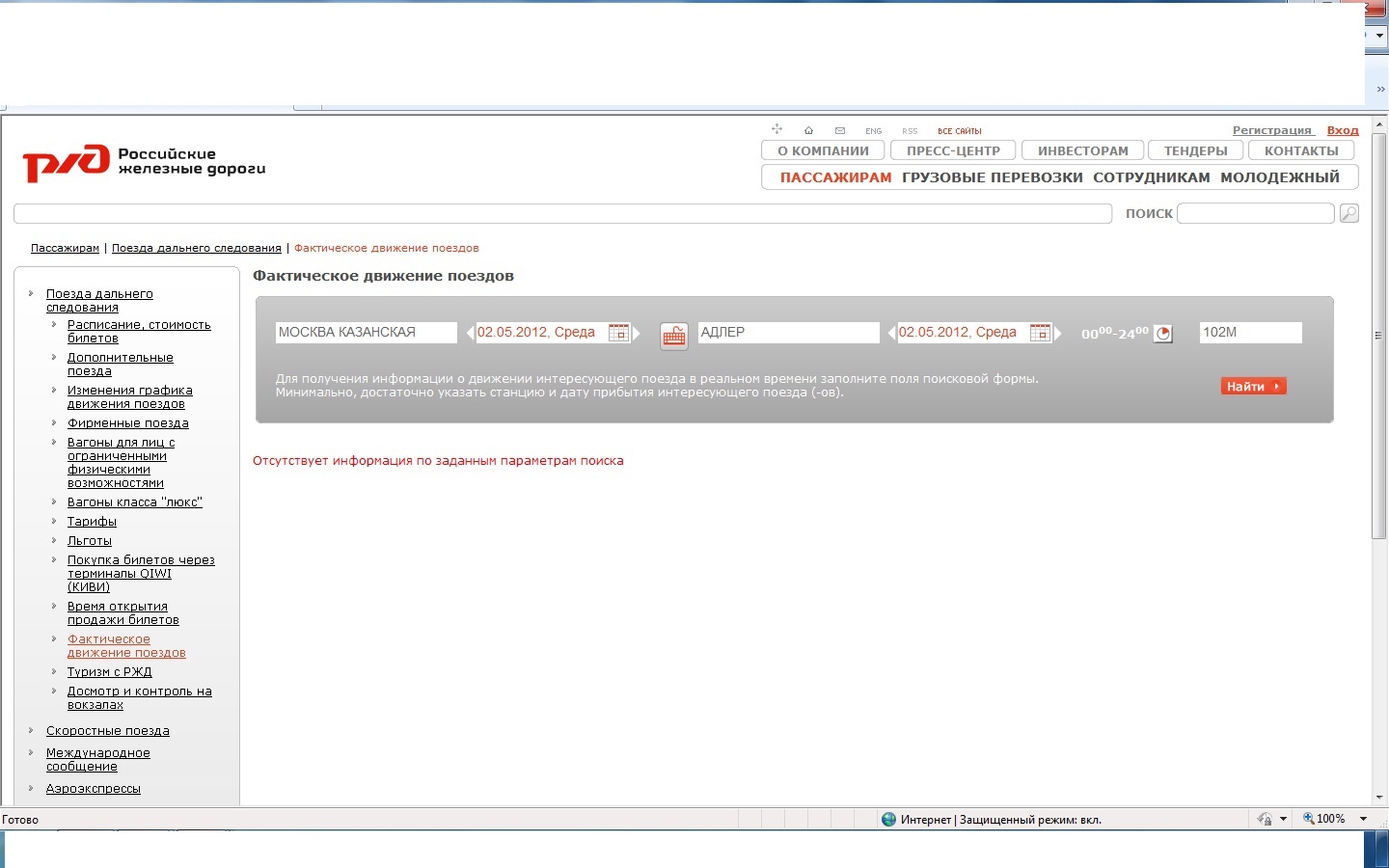Viewport: 1389px width, 868px height.
Task: Expand the Скоростные поезда section
Action: pyautogui.click(x=107, y=731)
